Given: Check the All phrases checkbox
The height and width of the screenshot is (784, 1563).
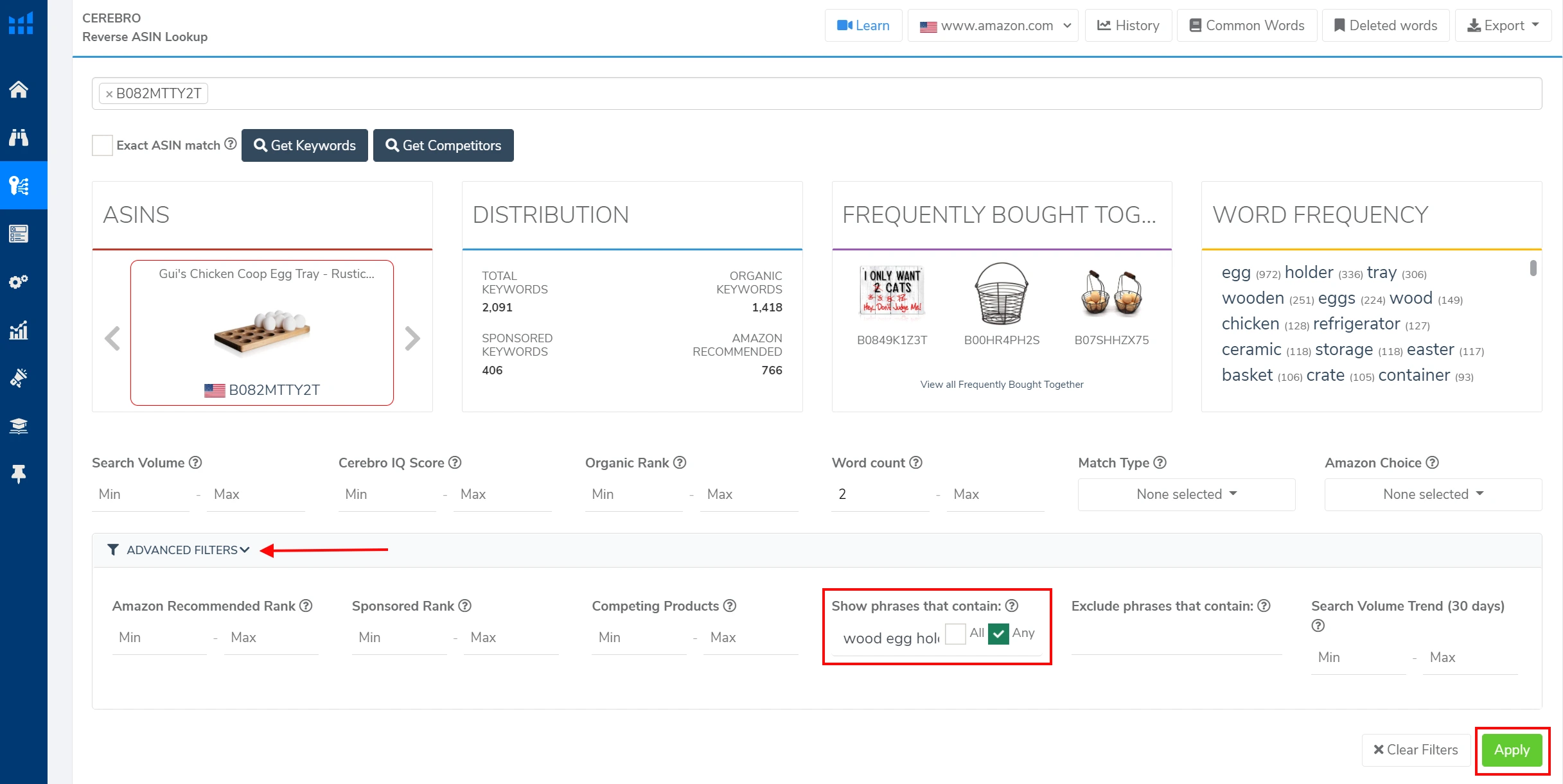Looking at the screenshot, I should click(x=955, y=634).
